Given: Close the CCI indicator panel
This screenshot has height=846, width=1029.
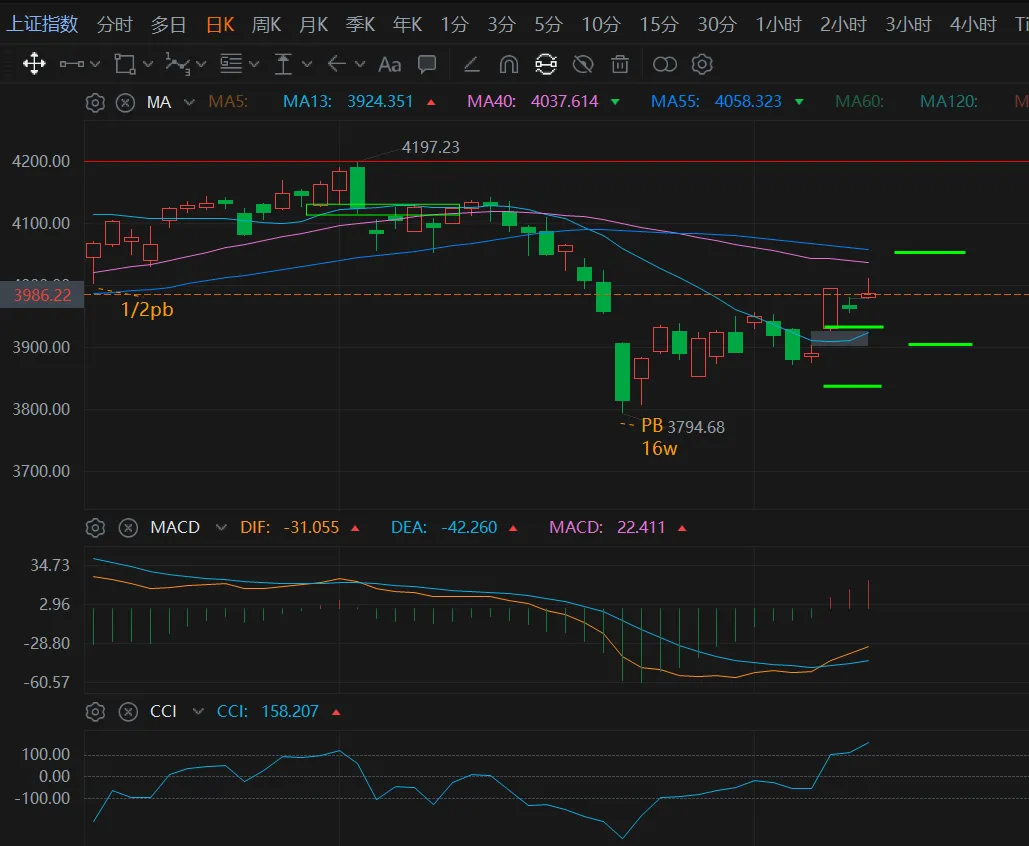Looking at the screenshot, I should (128, 712).
